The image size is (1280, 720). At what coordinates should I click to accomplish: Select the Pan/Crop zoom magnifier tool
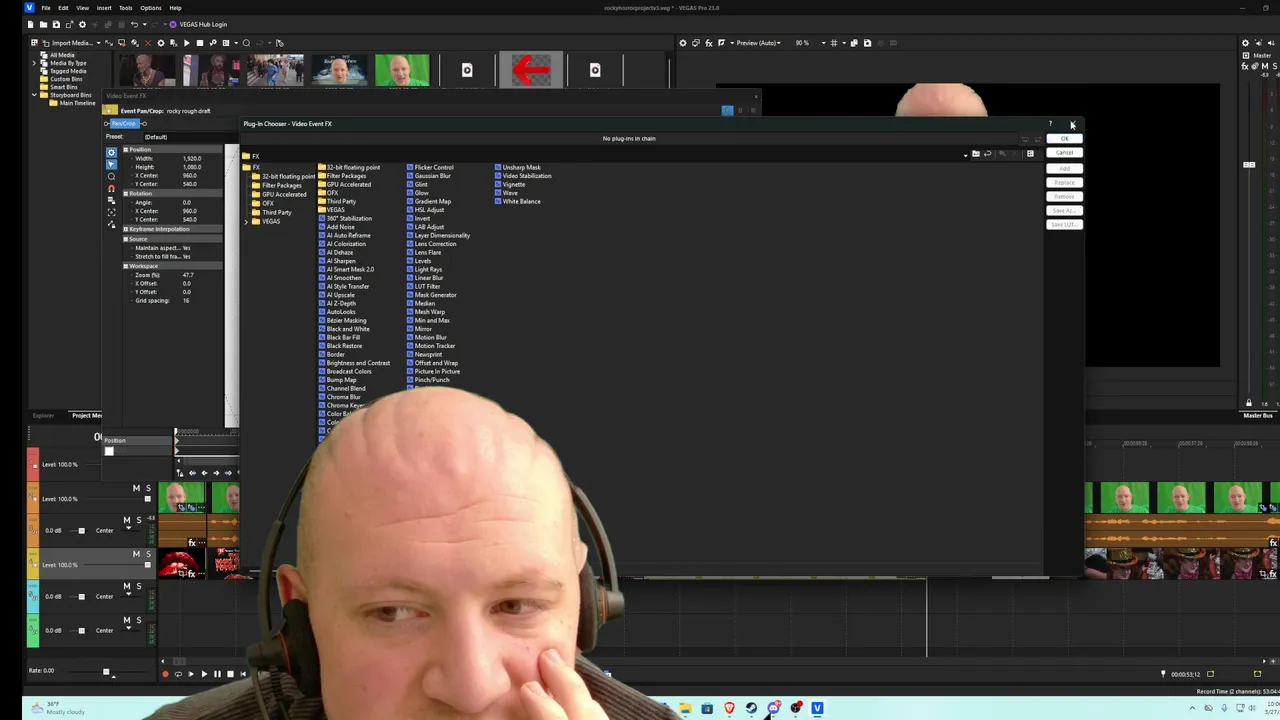click(x=111, y=176)
